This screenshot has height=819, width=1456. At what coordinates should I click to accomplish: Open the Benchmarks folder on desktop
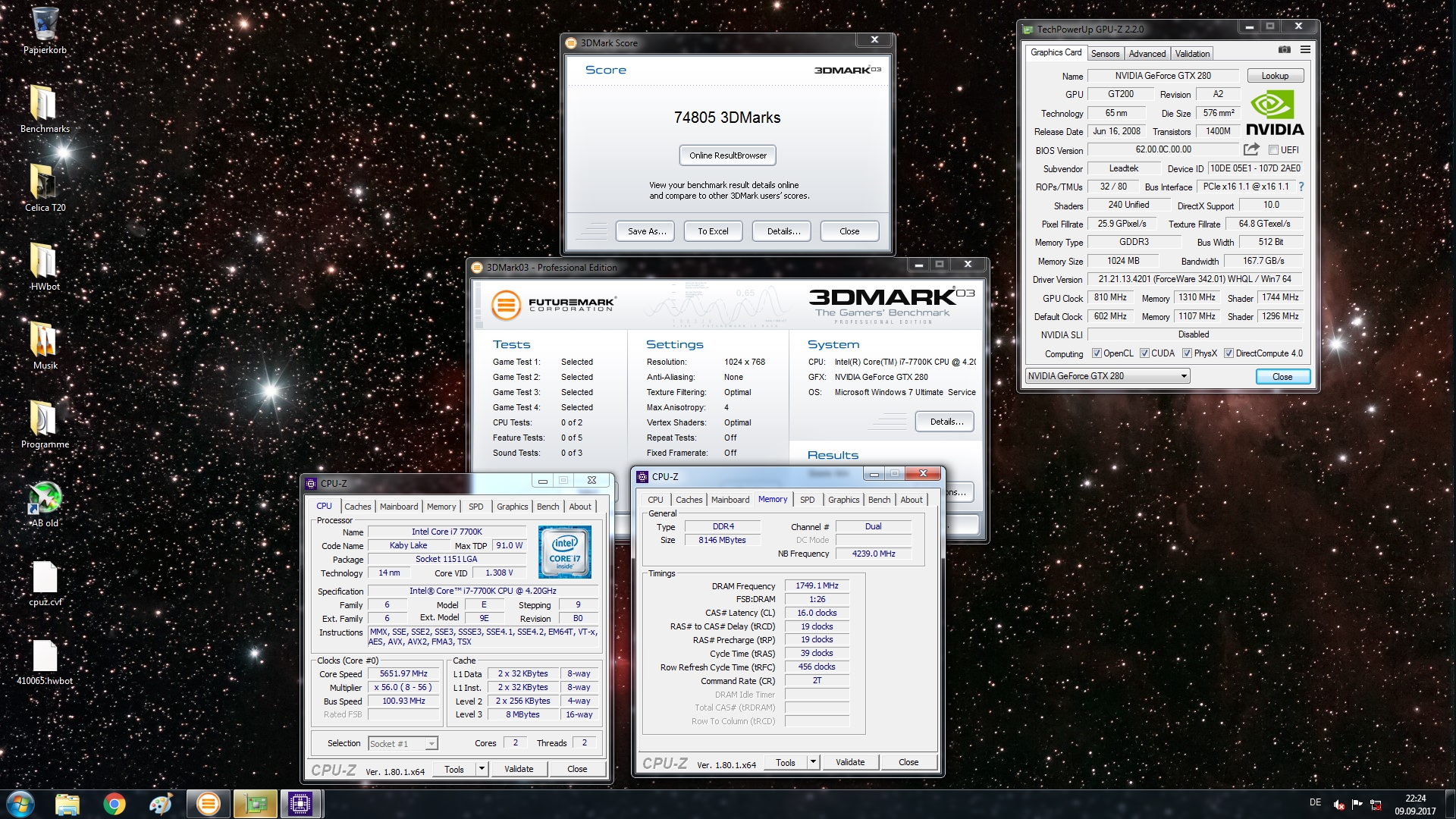45,108
